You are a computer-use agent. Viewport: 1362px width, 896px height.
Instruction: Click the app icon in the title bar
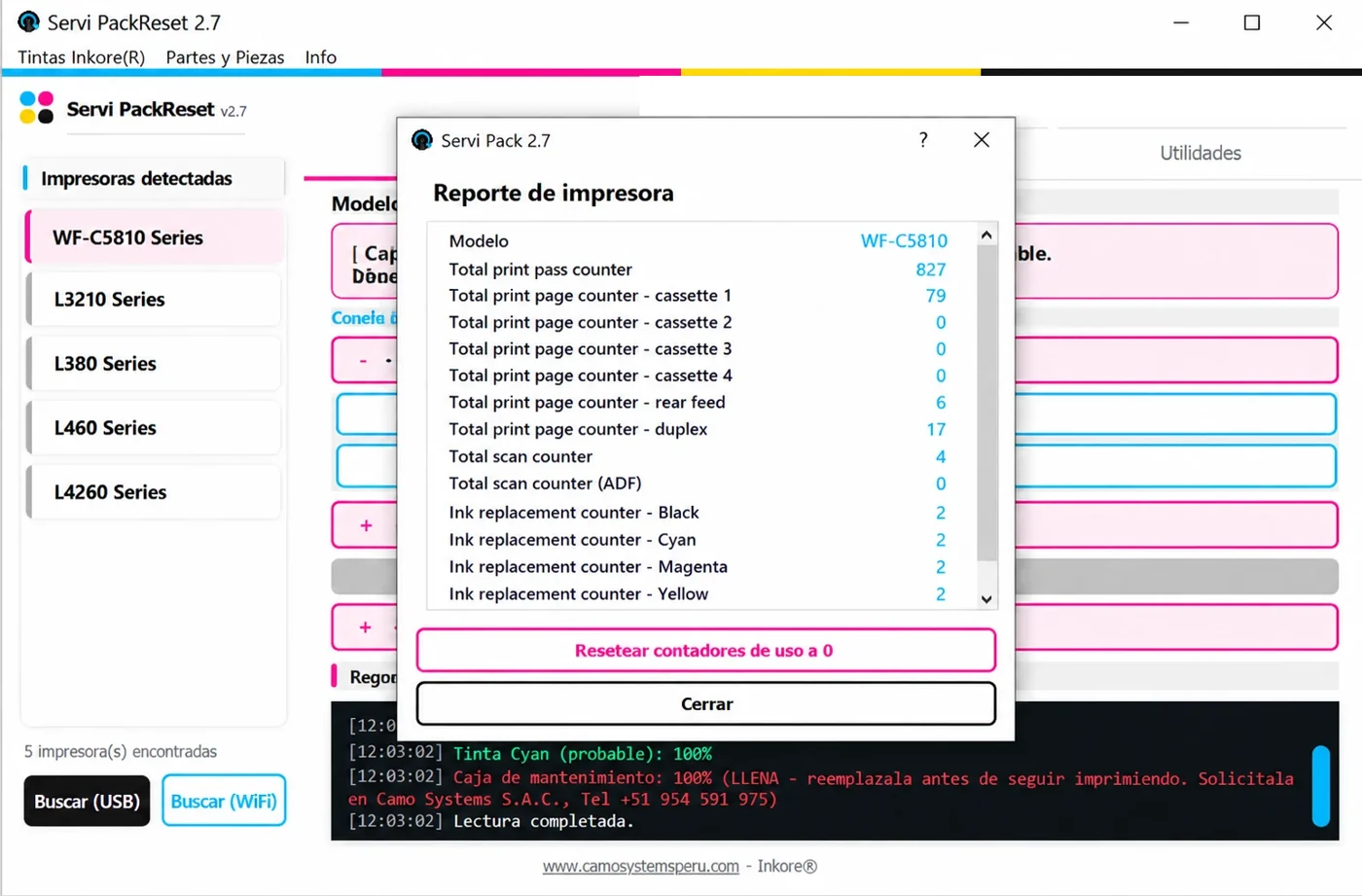coord(29,21)
